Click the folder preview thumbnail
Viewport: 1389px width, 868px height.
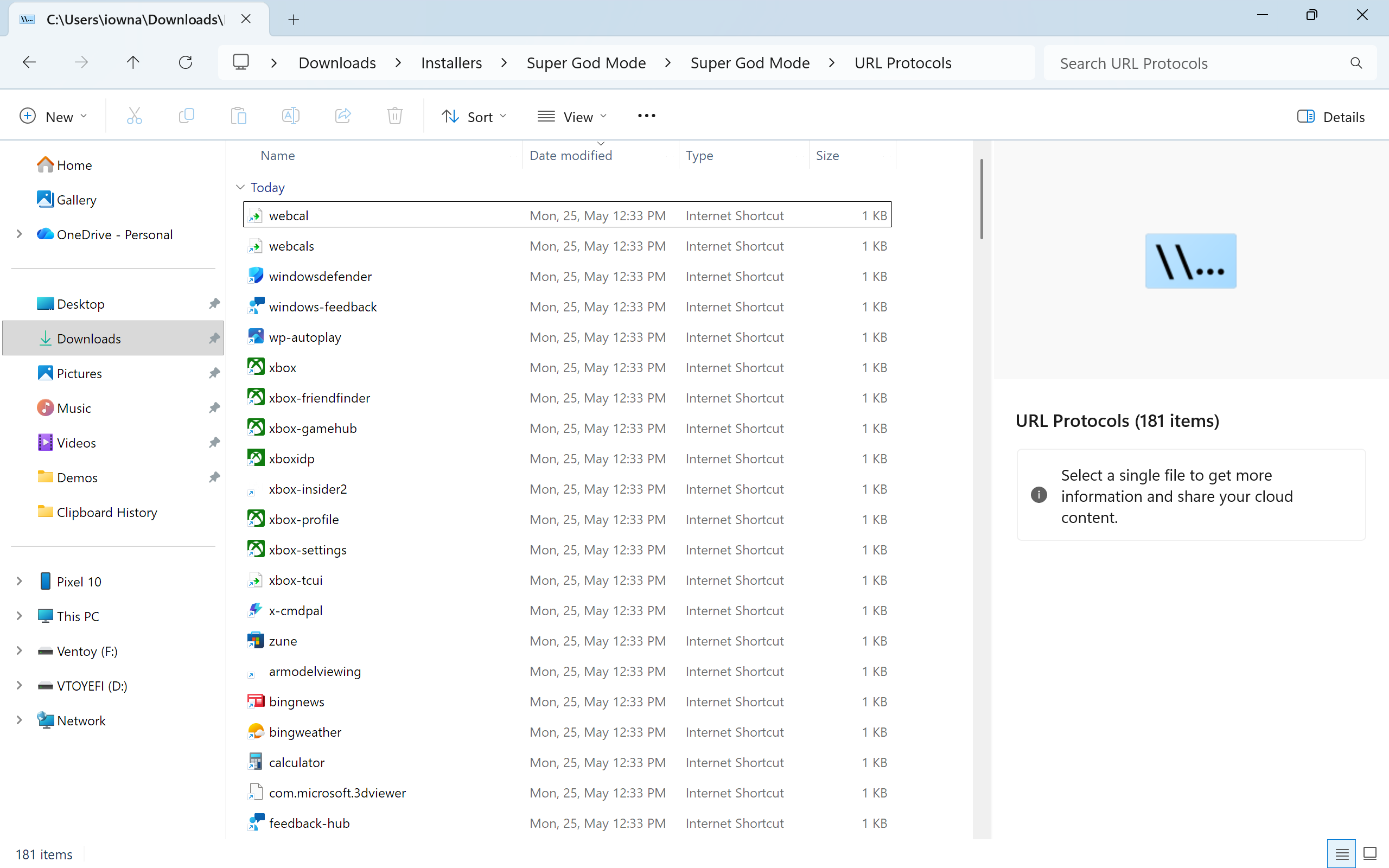click(x=1190, y=260)
